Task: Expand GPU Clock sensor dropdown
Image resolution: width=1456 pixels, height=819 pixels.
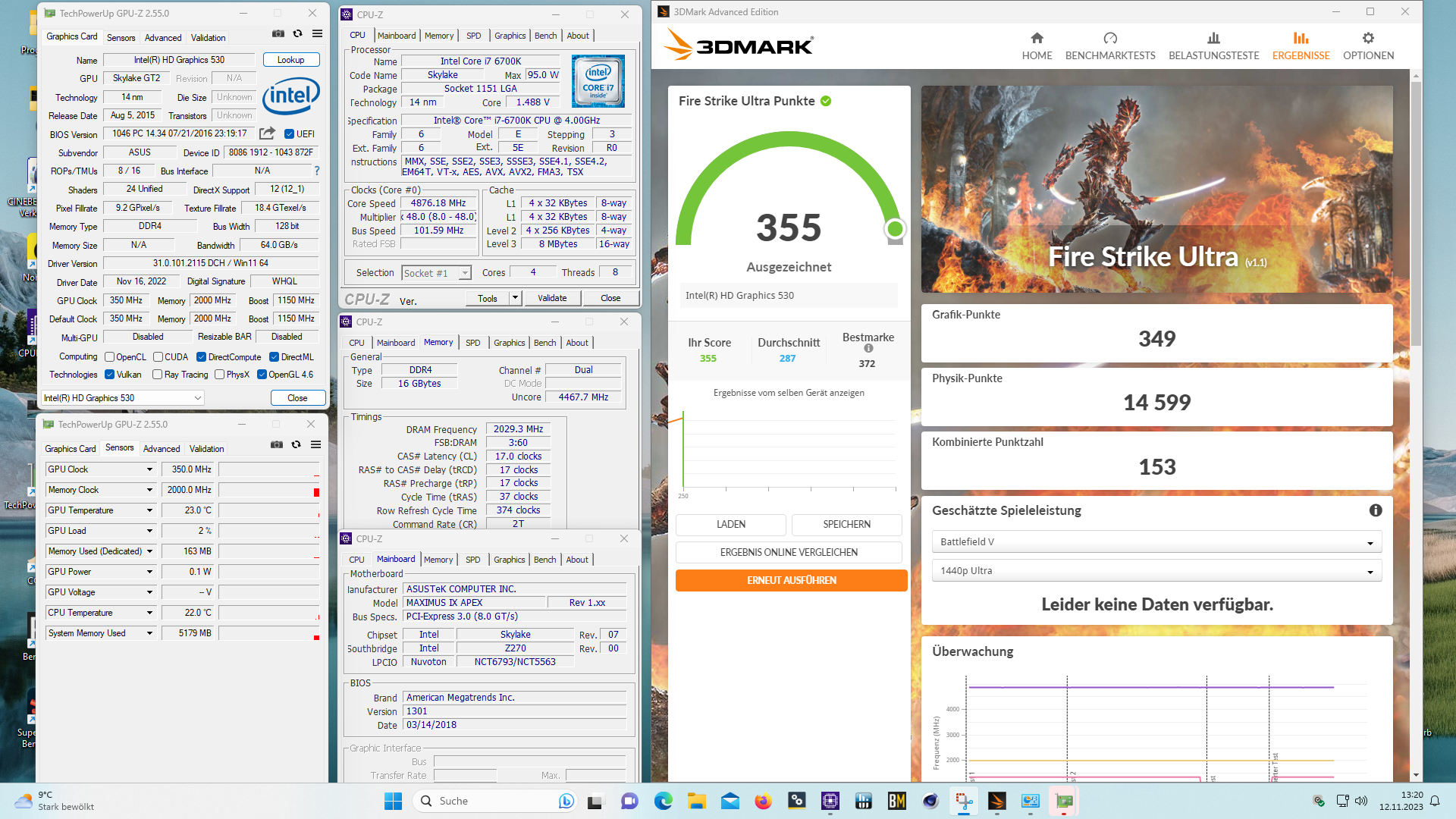Action: [149, 469]
